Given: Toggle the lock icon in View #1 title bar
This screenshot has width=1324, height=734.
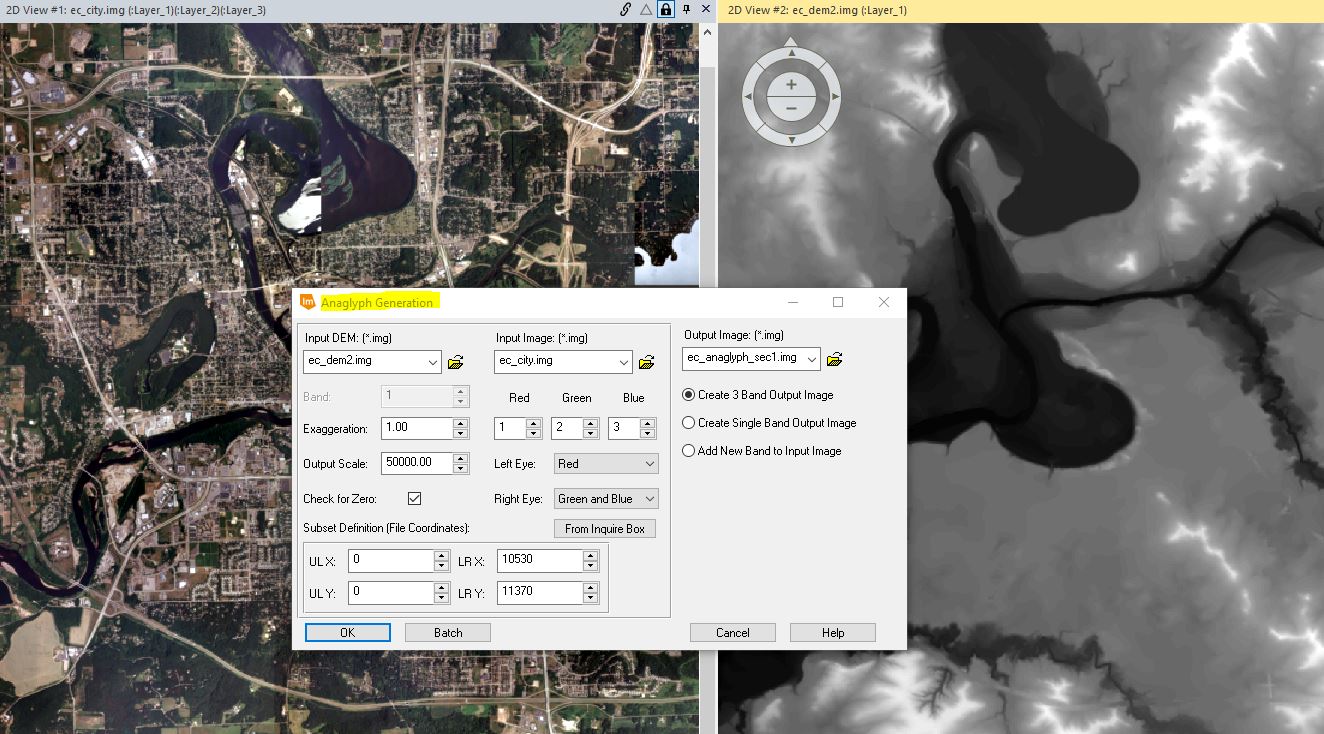Looking at the screenshot, I should pyautogui.click(x=666, y=8).
